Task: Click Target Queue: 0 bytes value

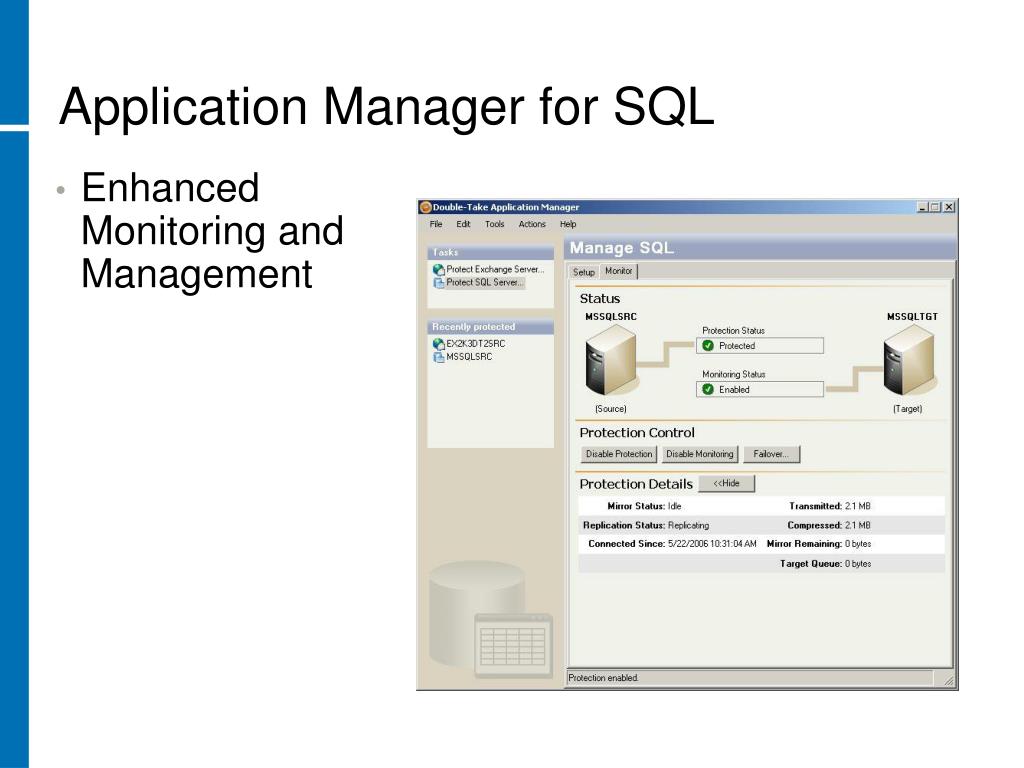Action: click(x=857, y=564)
